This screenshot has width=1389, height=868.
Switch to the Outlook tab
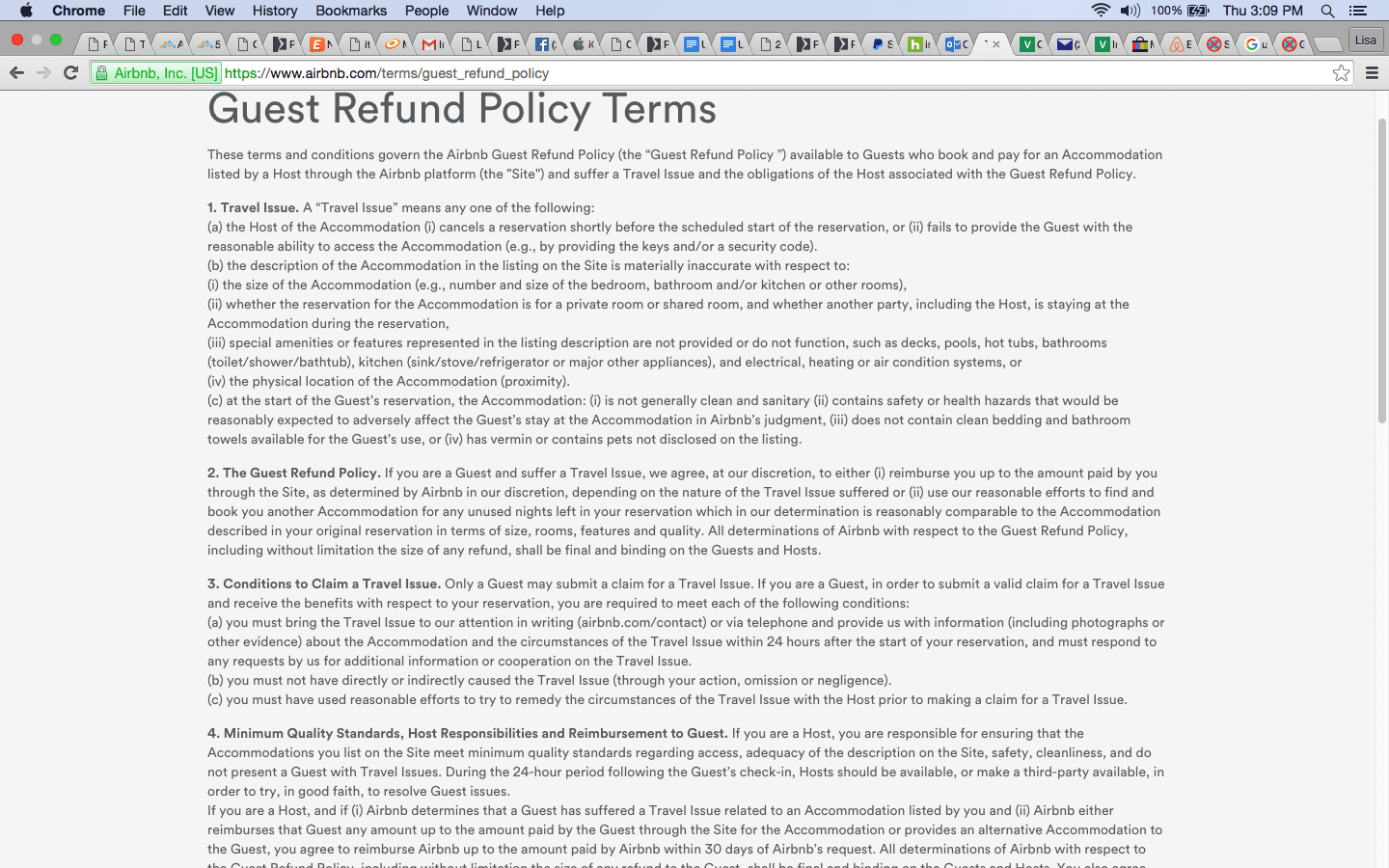coord(956,44)
